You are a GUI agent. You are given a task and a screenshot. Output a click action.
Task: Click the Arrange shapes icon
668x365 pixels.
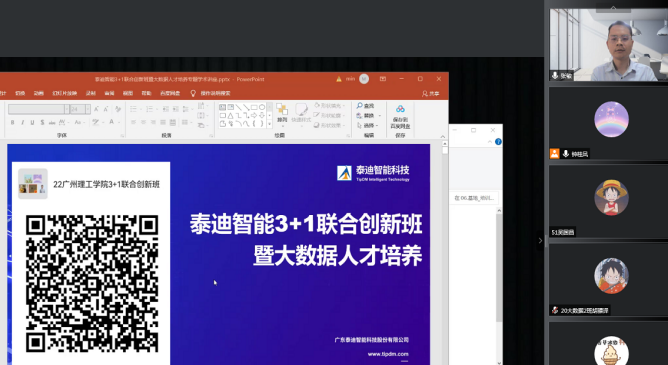(x=282, y=113)
